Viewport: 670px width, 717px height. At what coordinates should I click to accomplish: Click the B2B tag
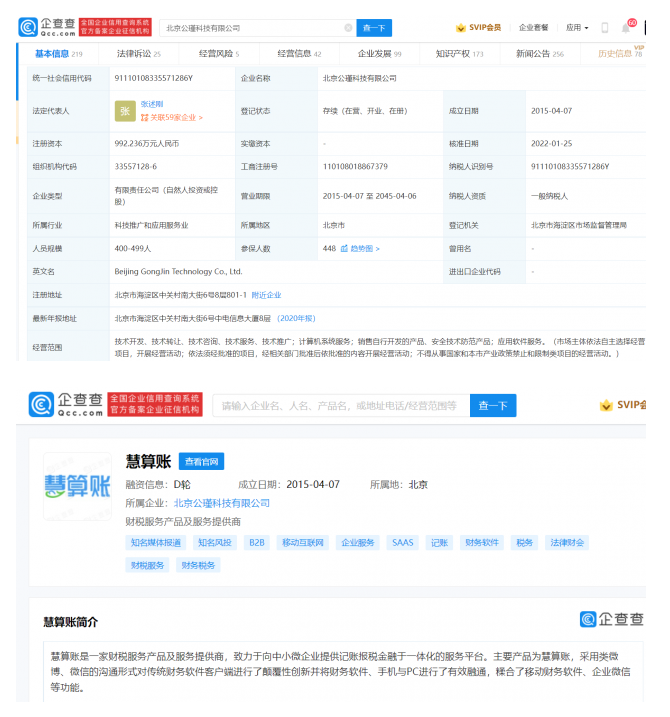[x=257, y=542]
